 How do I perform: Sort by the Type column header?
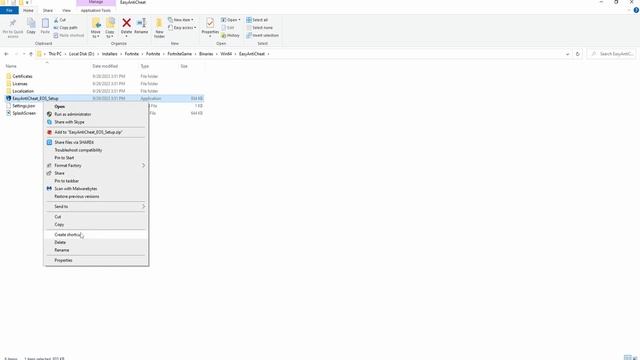(x=145, y=66)
